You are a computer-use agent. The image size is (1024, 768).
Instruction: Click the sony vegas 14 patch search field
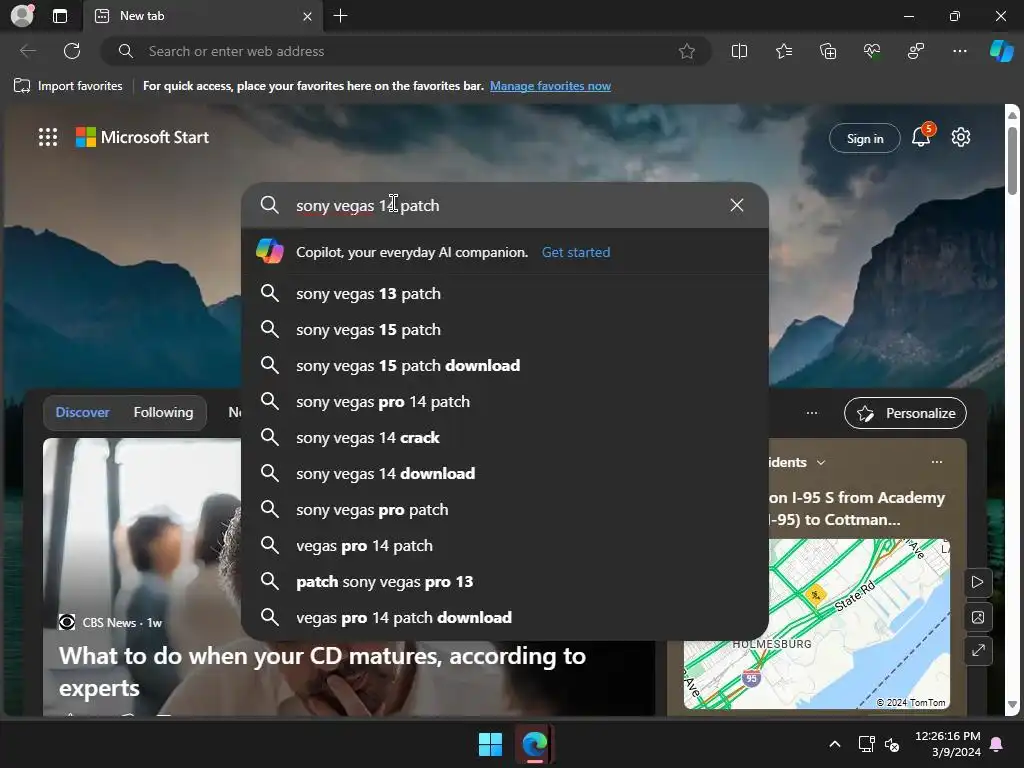504,205
